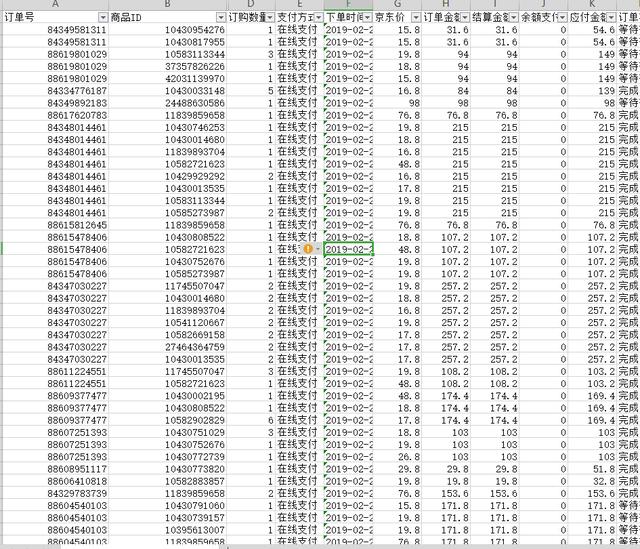Screen dimensions: 640x549
Task: Open the 应付金额 filter dropdown
Action: point(611,18)
